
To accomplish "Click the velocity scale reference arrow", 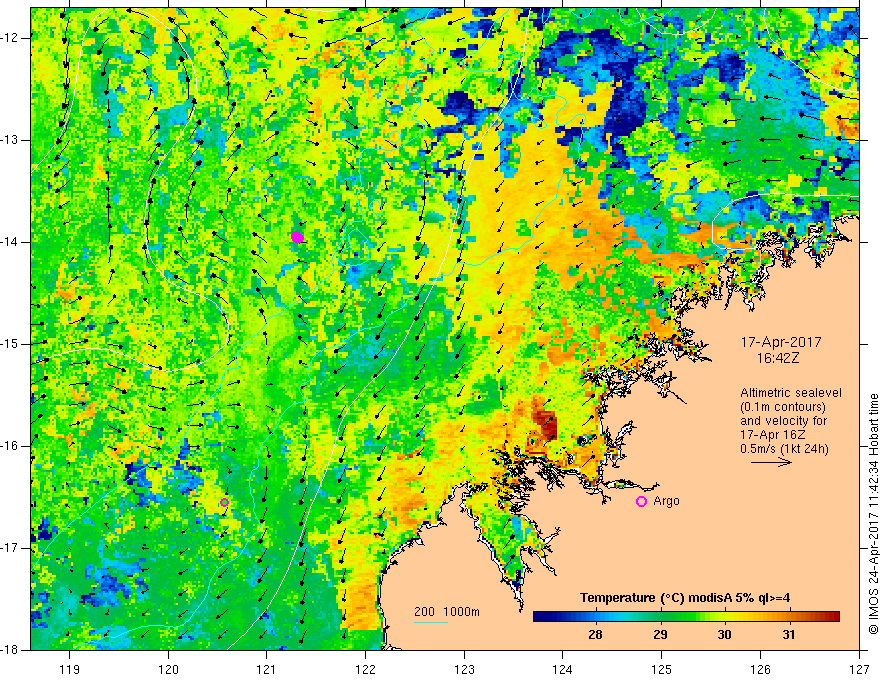I will click(x=771, y=462).
